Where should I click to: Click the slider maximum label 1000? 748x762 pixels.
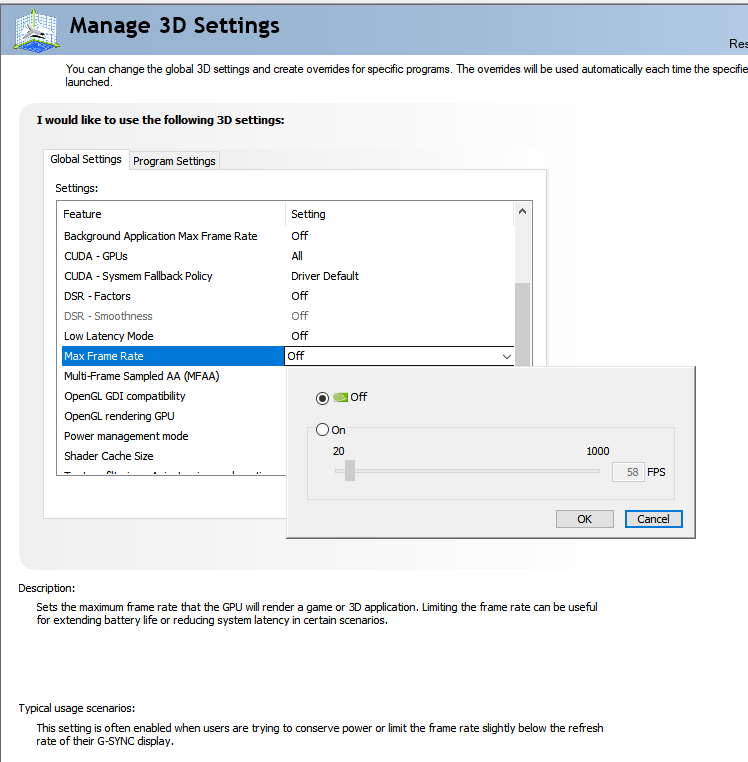click(598, 451)
